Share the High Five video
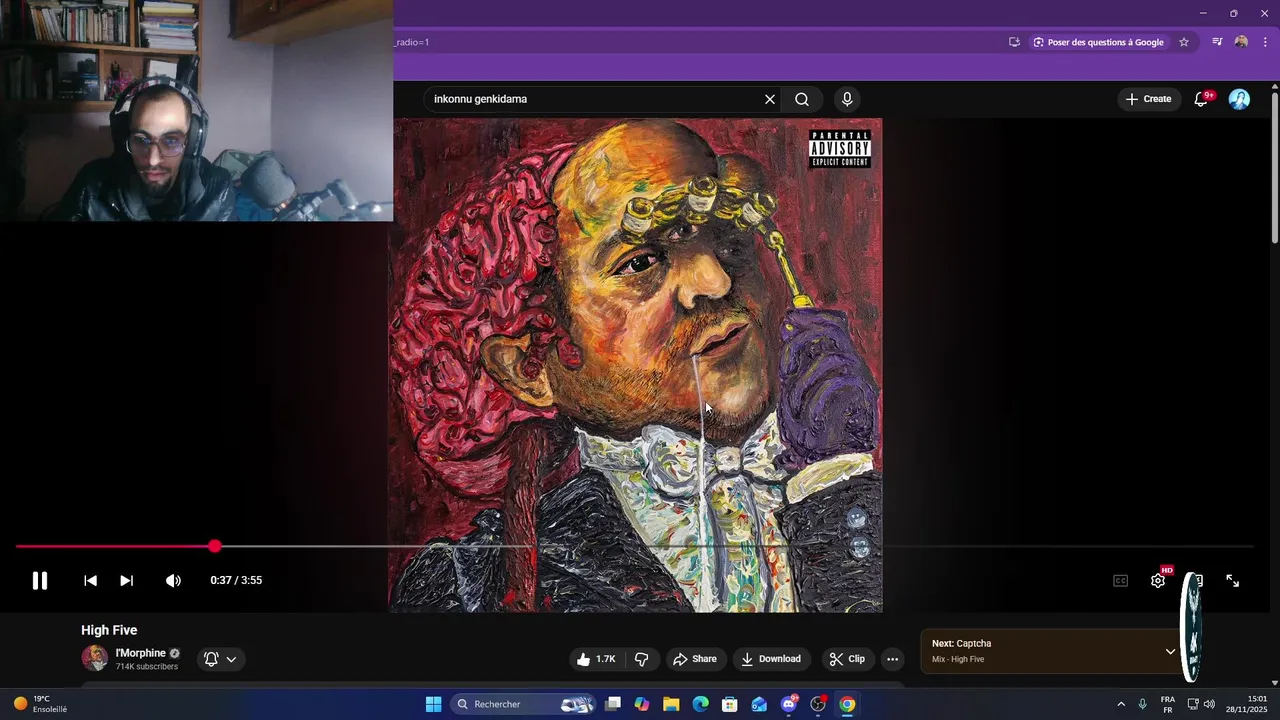 695,659
